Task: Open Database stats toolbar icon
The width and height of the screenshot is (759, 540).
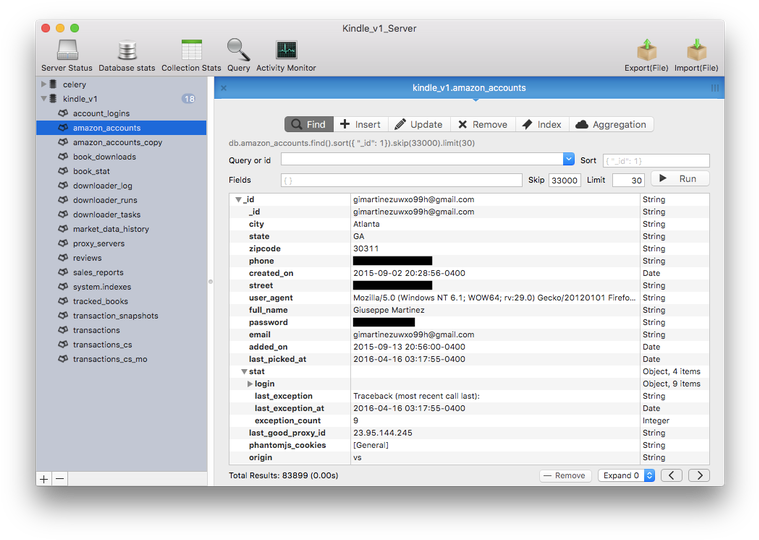Action: coord(127,56)
